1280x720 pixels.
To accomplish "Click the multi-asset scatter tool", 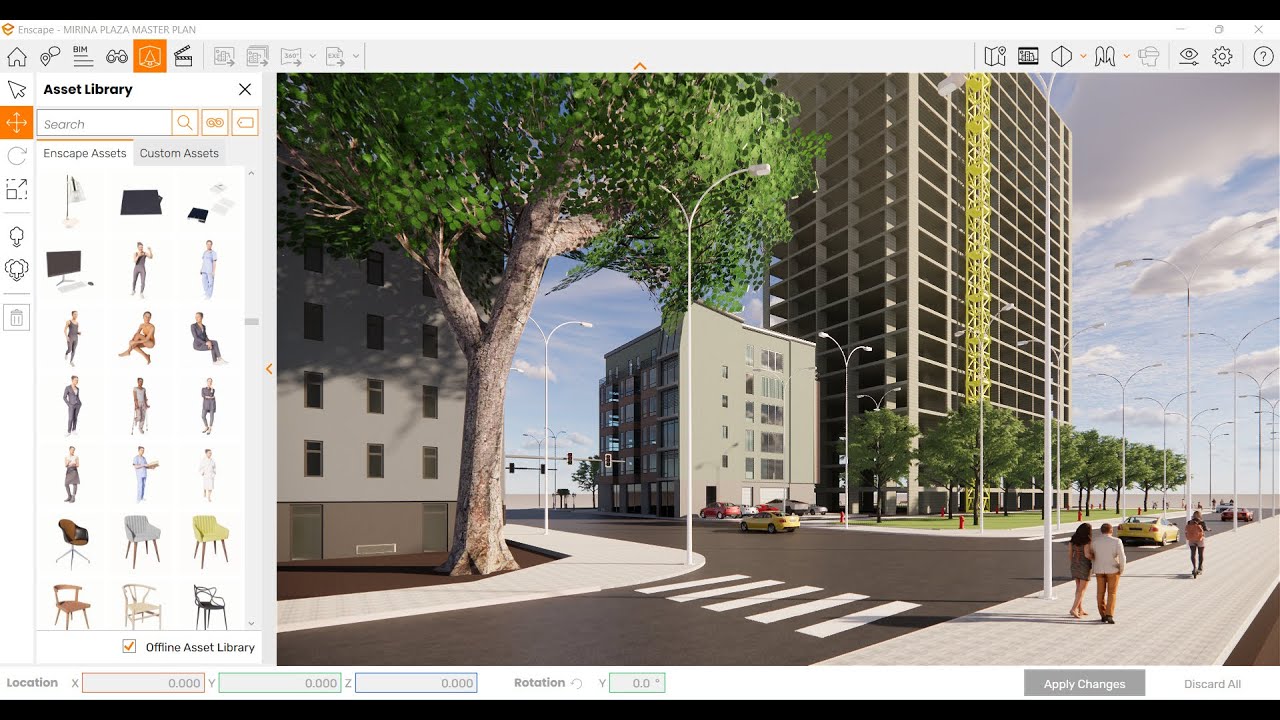I will click(x=17, y=270).
